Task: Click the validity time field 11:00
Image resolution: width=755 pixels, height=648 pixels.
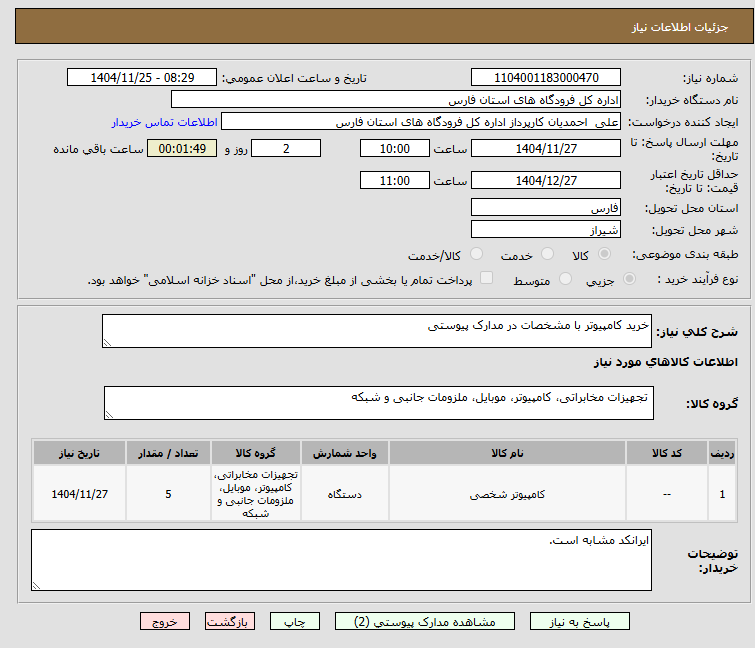Action: click(x=395, y=180)
